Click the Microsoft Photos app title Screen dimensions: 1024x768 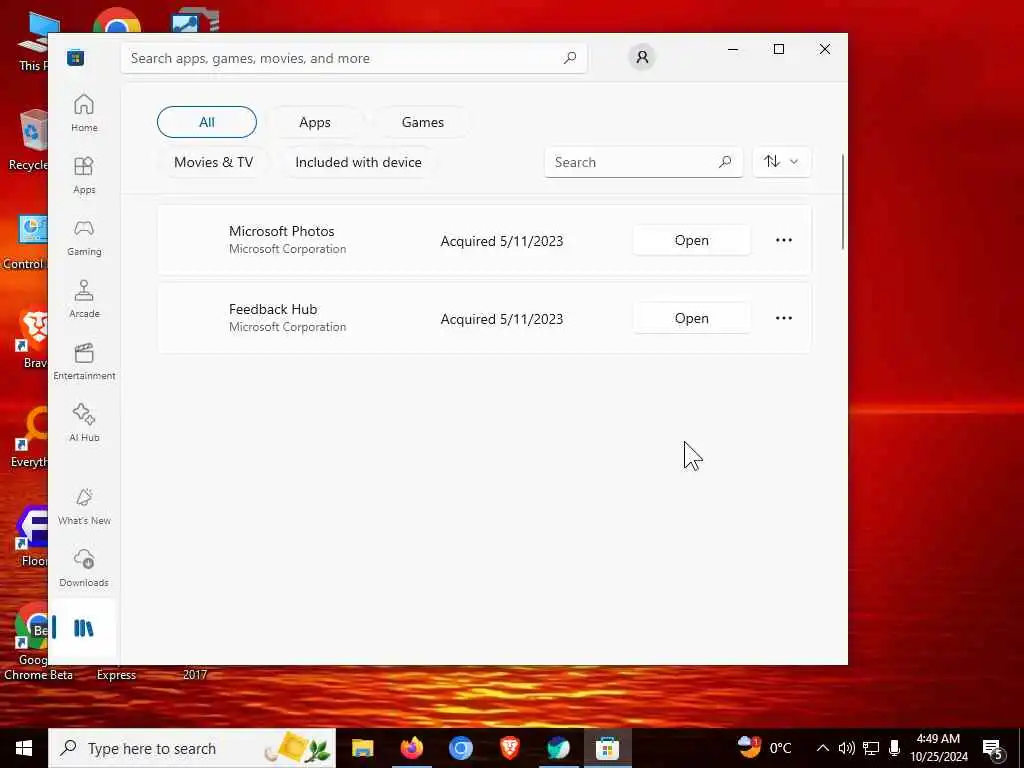tap(281, 231)
